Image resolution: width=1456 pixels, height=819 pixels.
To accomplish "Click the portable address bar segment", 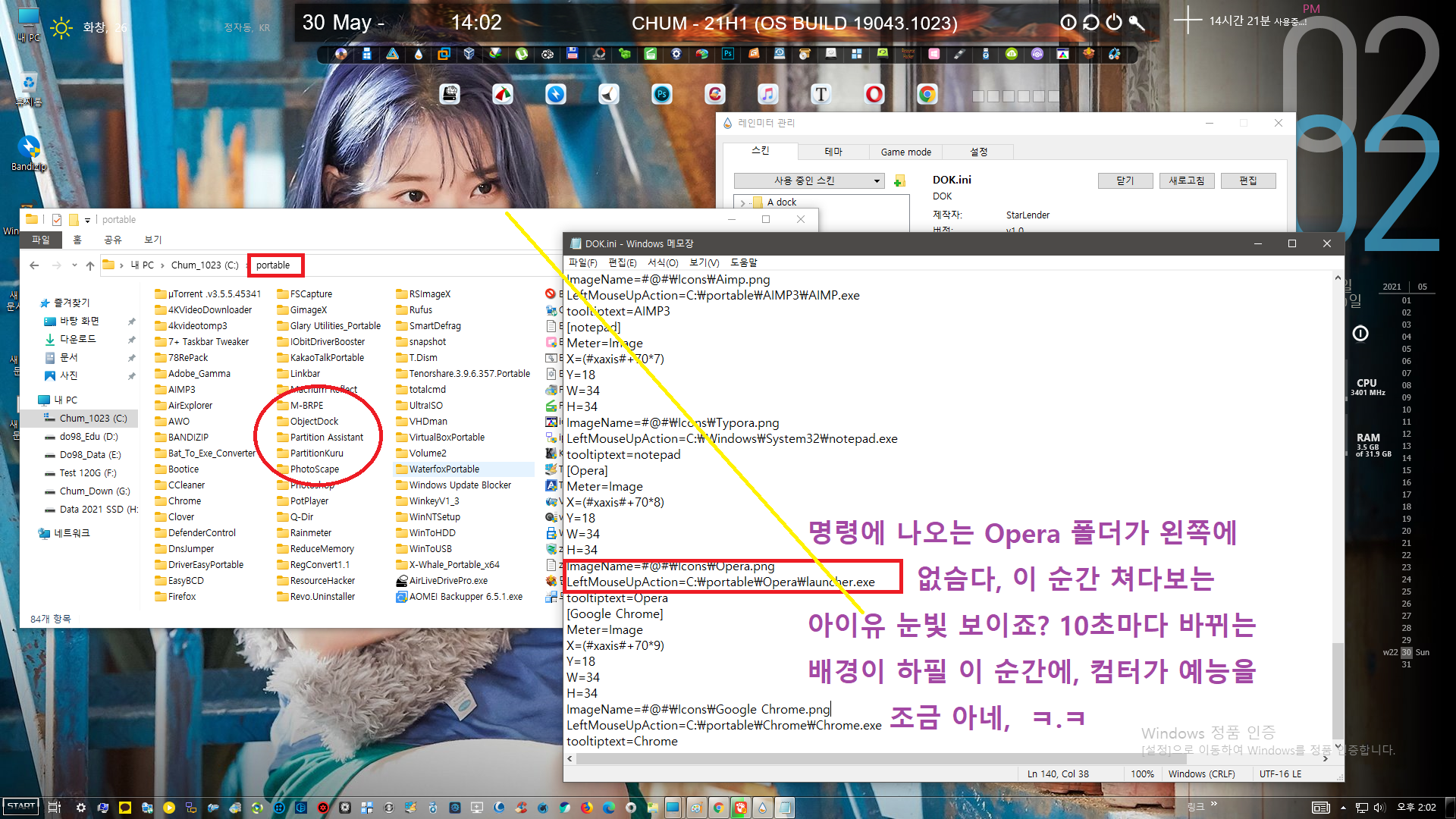I will 272,265.
